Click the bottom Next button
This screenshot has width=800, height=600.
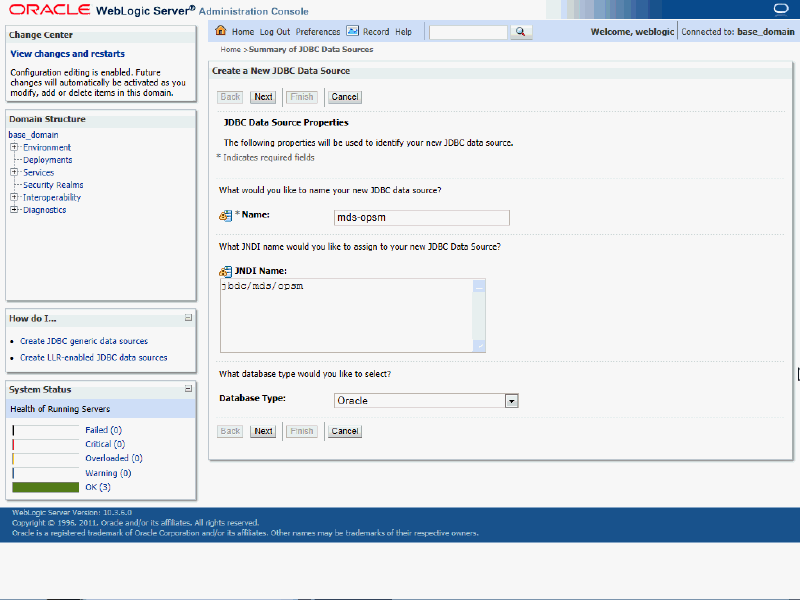(x=263, y=431)
